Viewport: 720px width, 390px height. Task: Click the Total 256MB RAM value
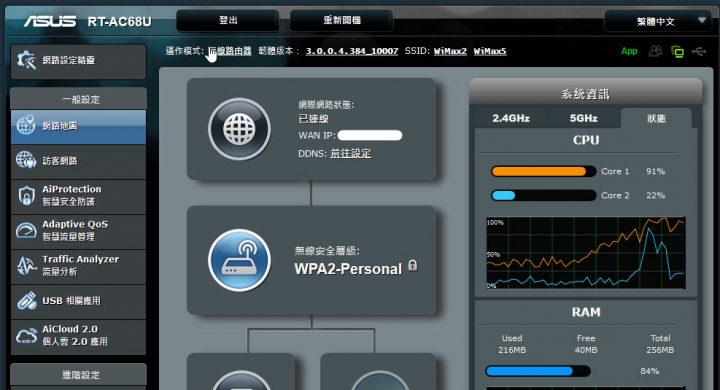pos(660,350)
